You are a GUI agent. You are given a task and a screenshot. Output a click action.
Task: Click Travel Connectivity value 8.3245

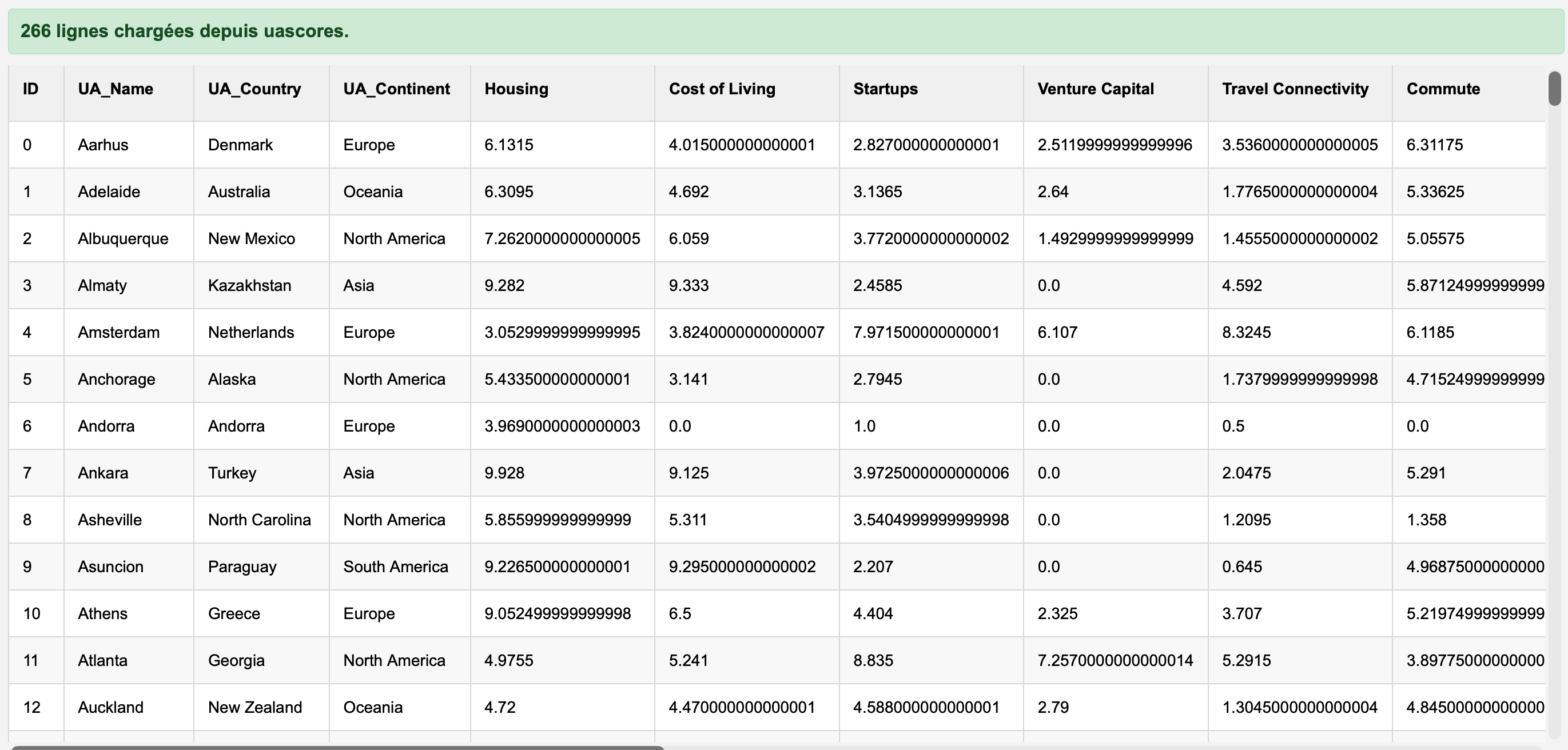pos(1300,332)
